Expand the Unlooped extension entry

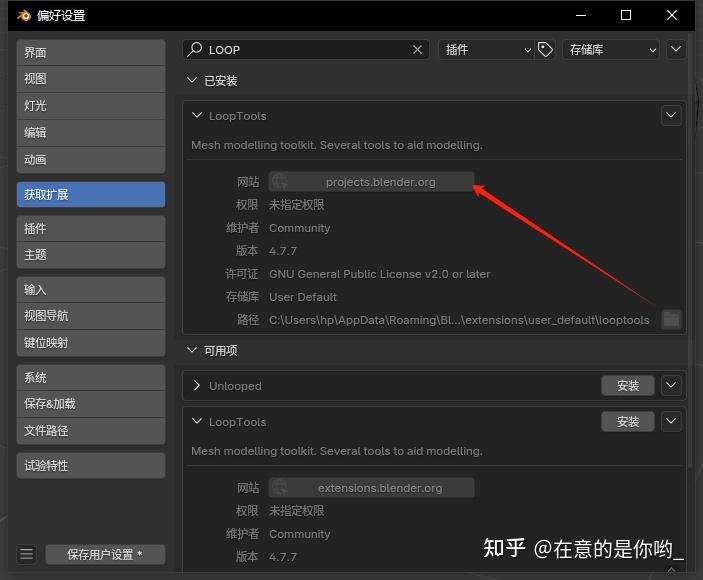[196, 385]
